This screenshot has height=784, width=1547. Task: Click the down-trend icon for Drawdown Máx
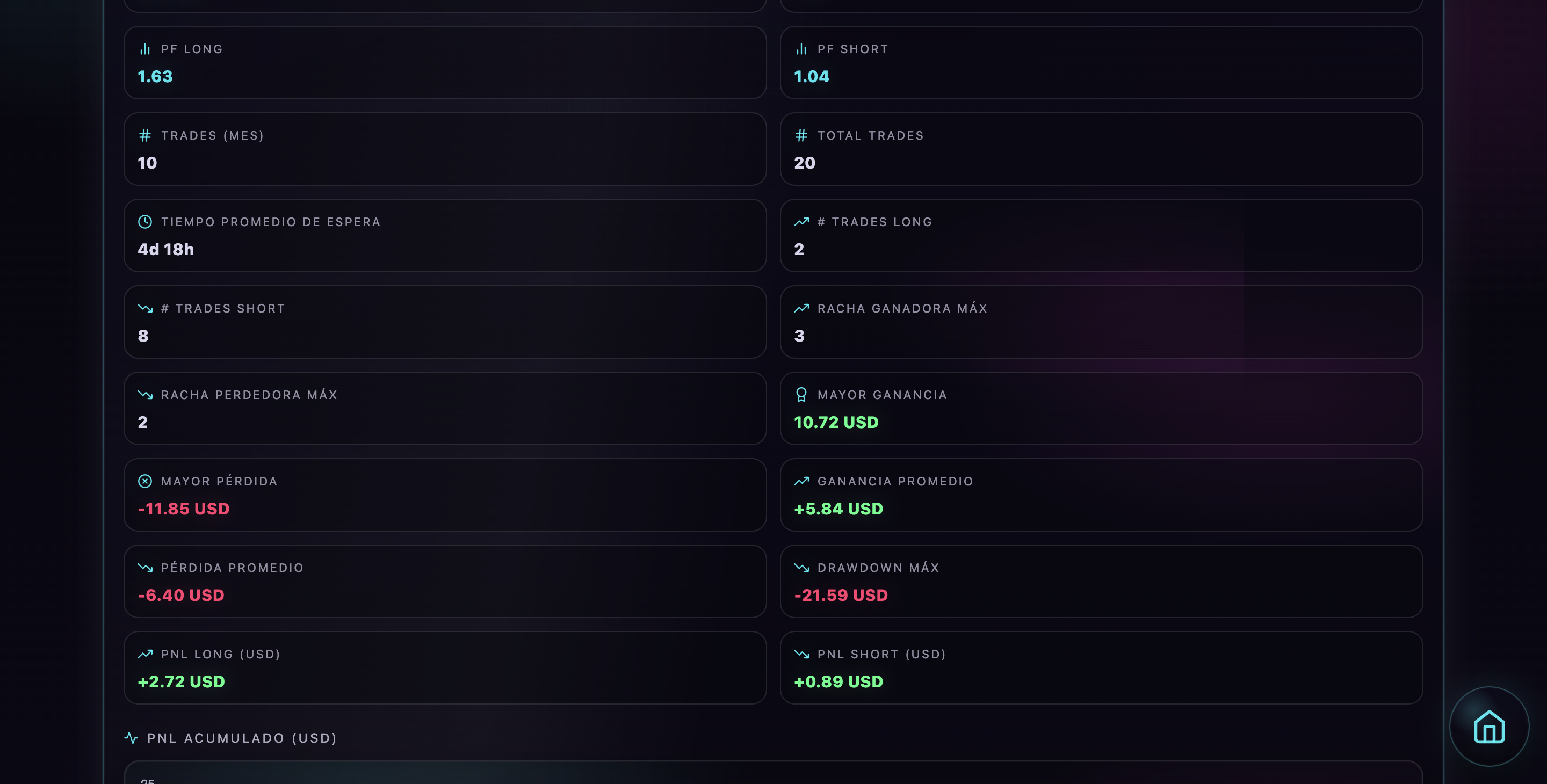coord(801,568)
